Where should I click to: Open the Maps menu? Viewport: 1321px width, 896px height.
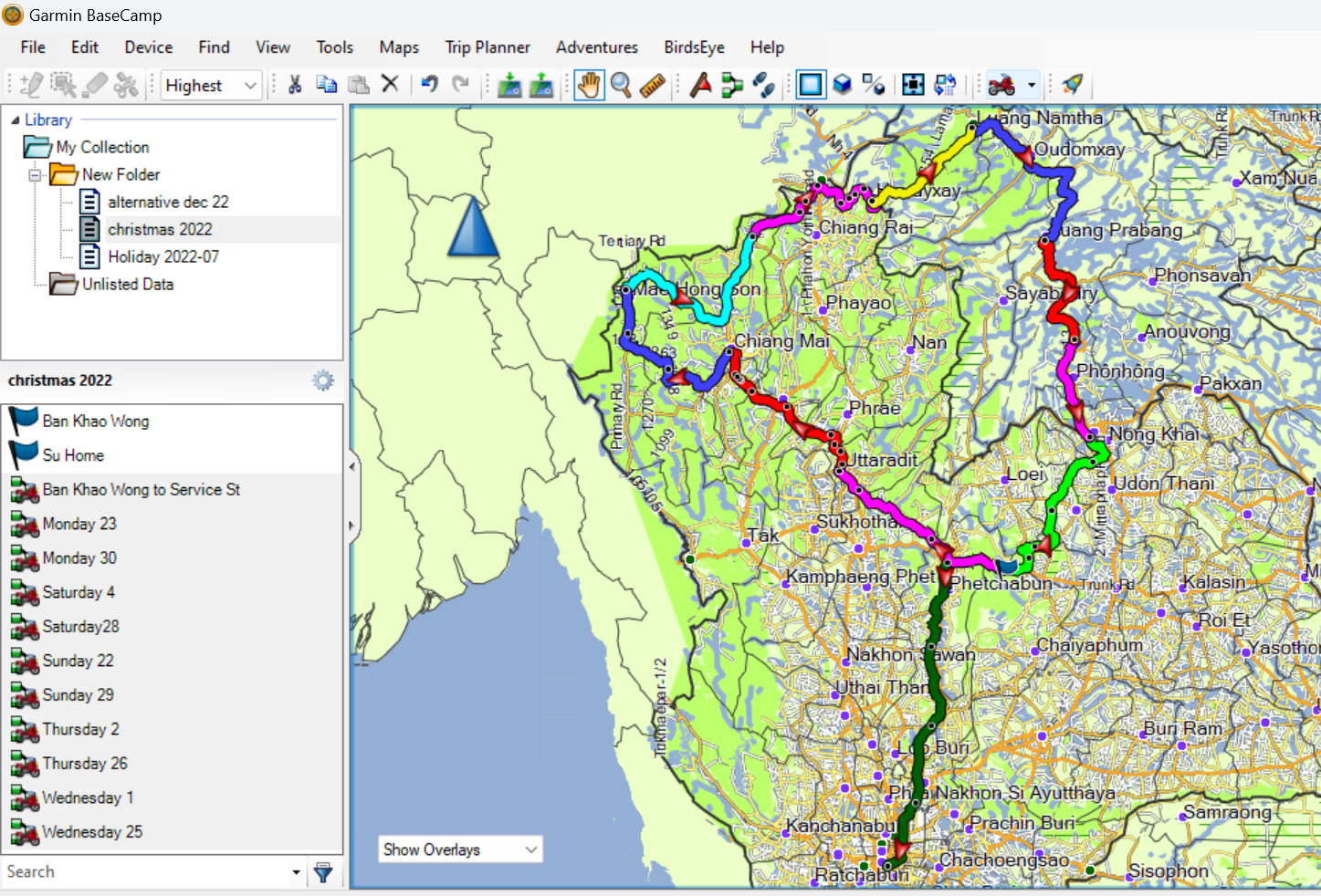(x=399, y=47)
